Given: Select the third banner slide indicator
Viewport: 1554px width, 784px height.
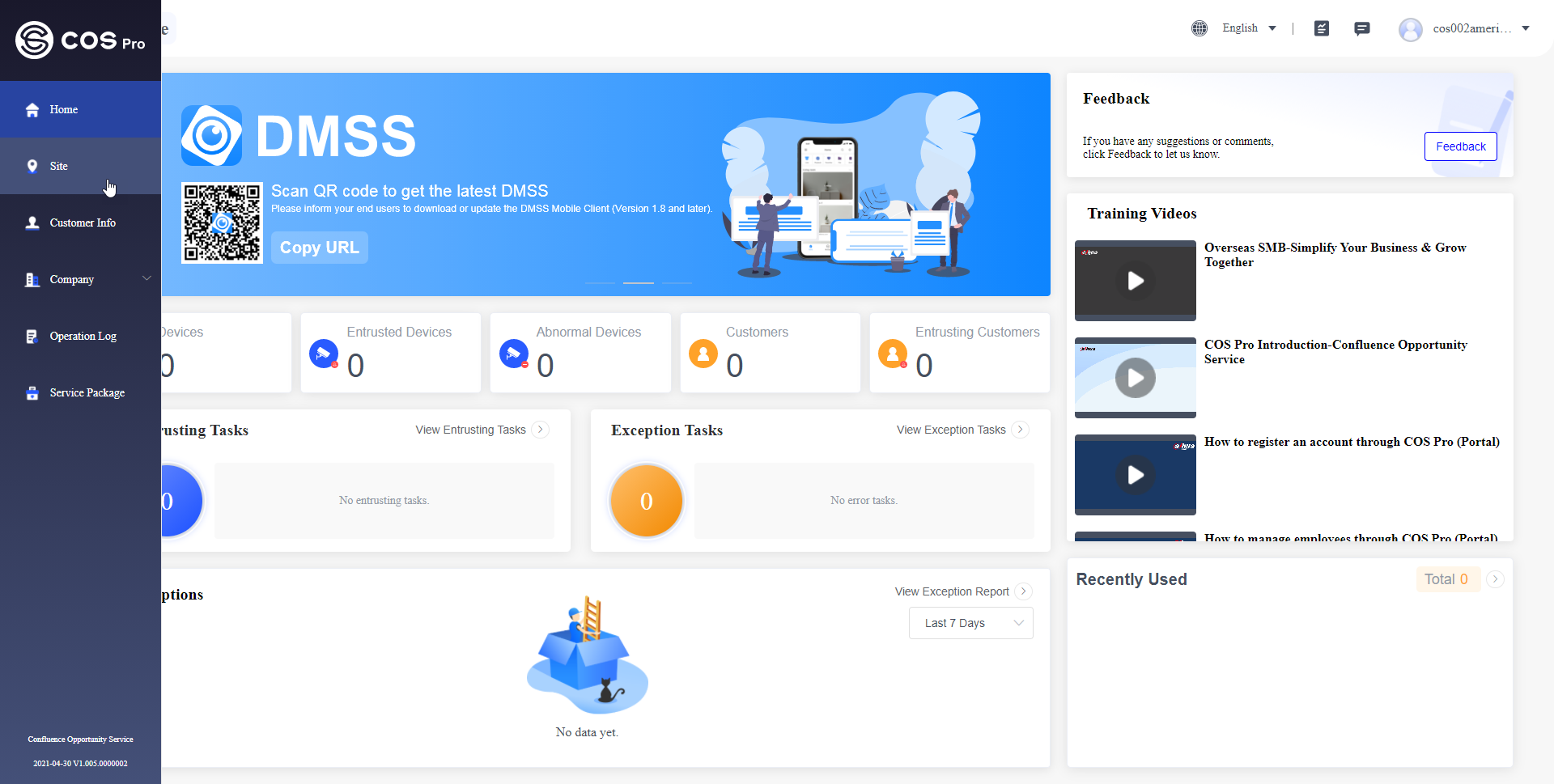Looking at the screenshot, I should 677,283.
